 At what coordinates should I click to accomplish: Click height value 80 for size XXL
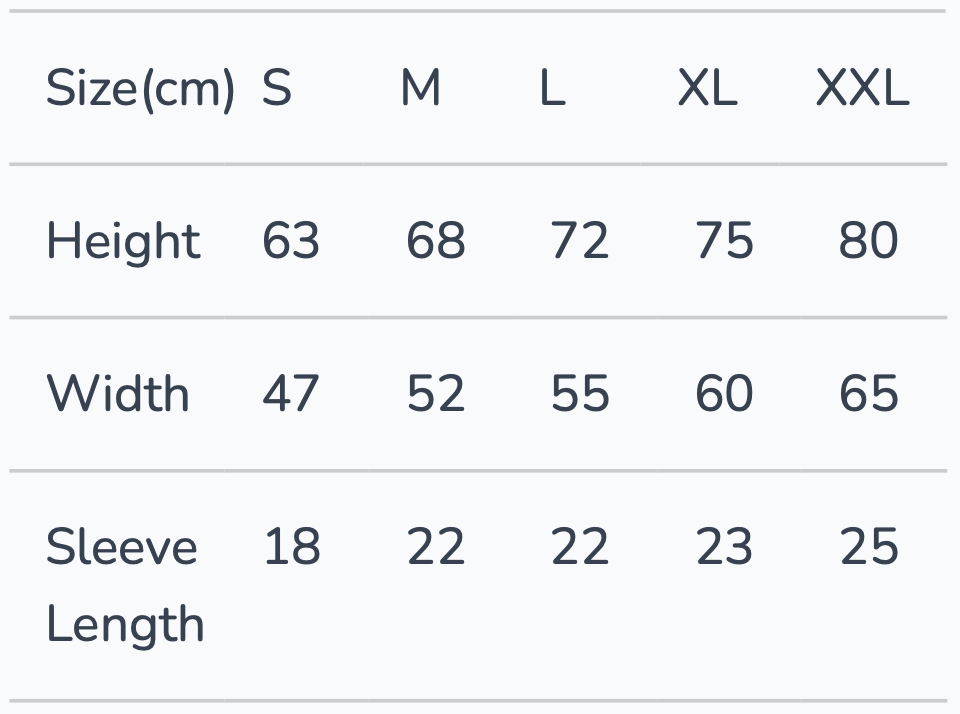(x=868, y=241)
